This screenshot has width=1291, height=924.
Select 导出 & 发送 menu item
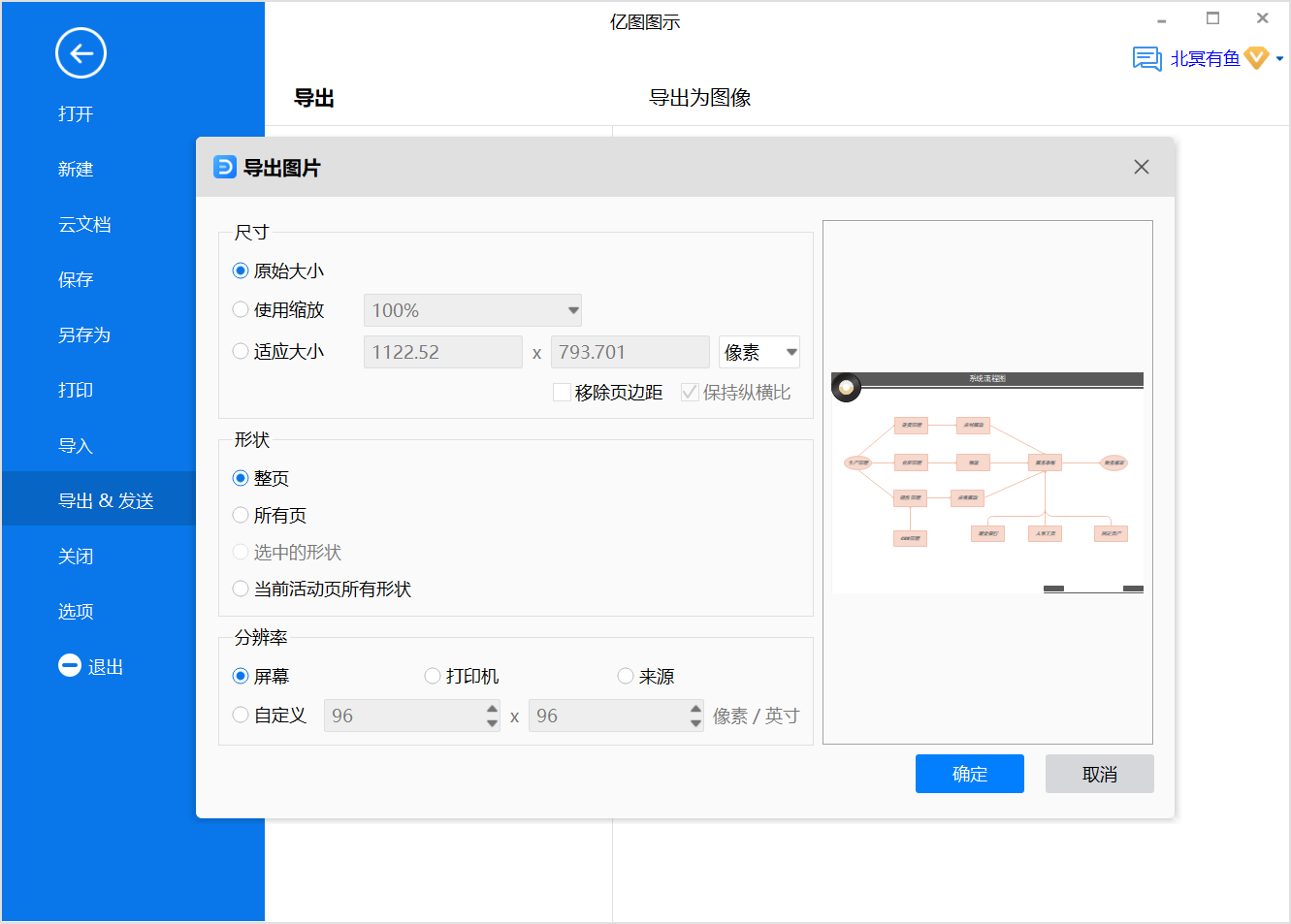click(106, 500)
